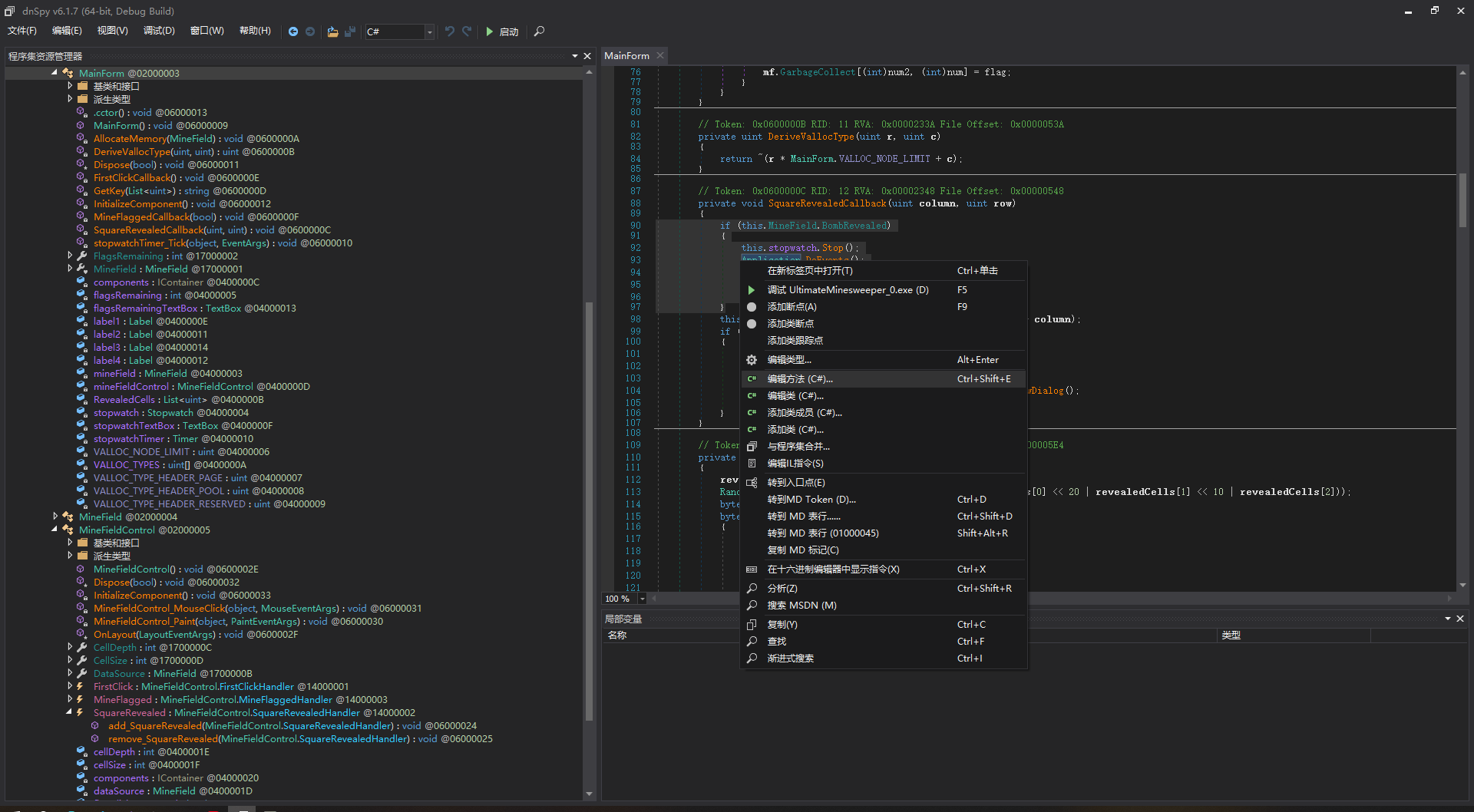Collapse the SquareRevealed event node
This screenshot has width=1474, height=812.
click(69, 712)
